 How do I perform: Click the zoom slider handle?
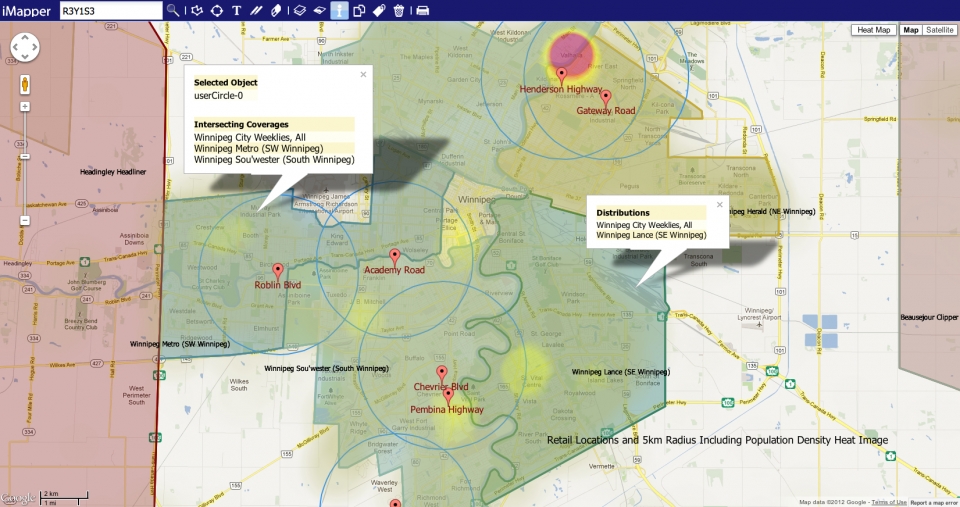tap(25, 157)
